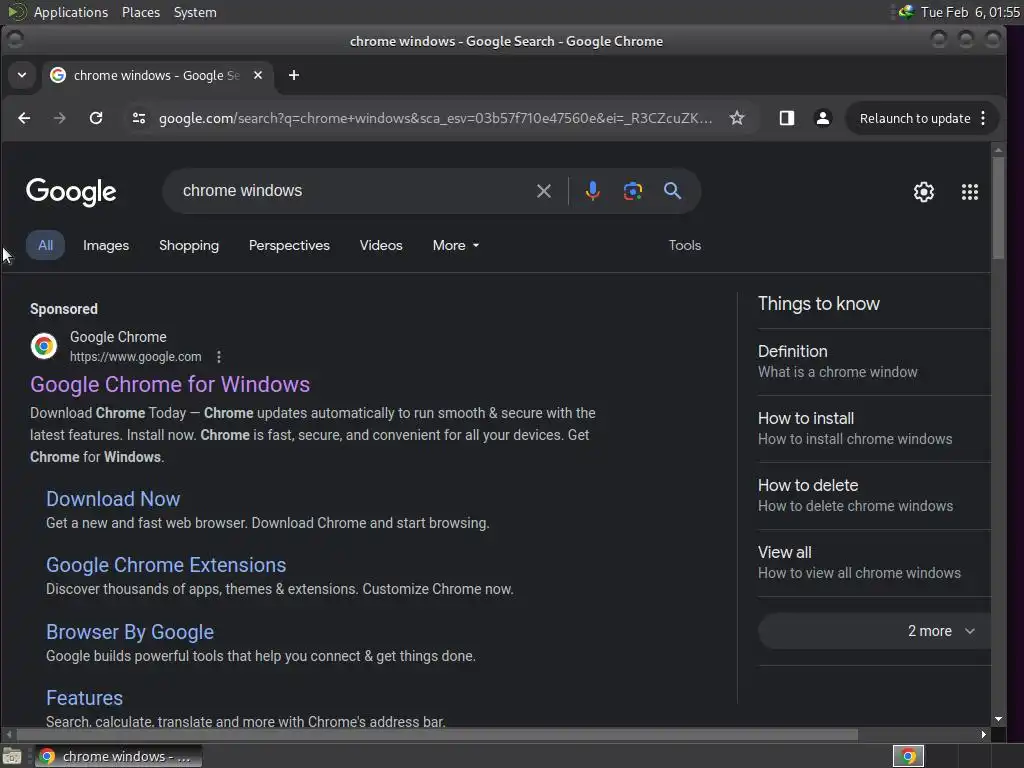Open Chrome's three-dot menu
This screenshot has height=768, width=1024.
tap(984, 118)
